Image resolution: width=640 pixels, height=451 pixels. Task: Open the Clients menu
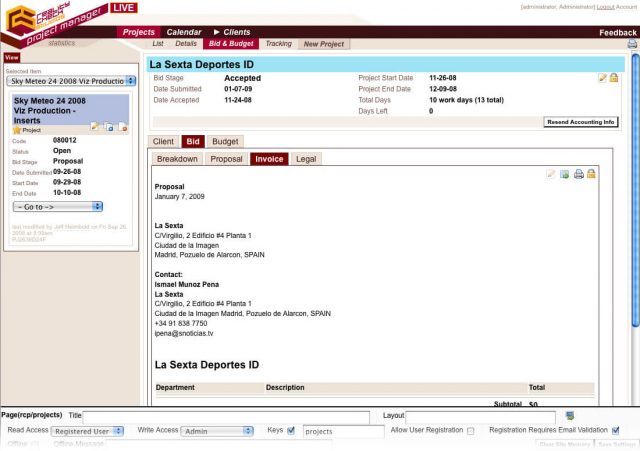point(237,32)
